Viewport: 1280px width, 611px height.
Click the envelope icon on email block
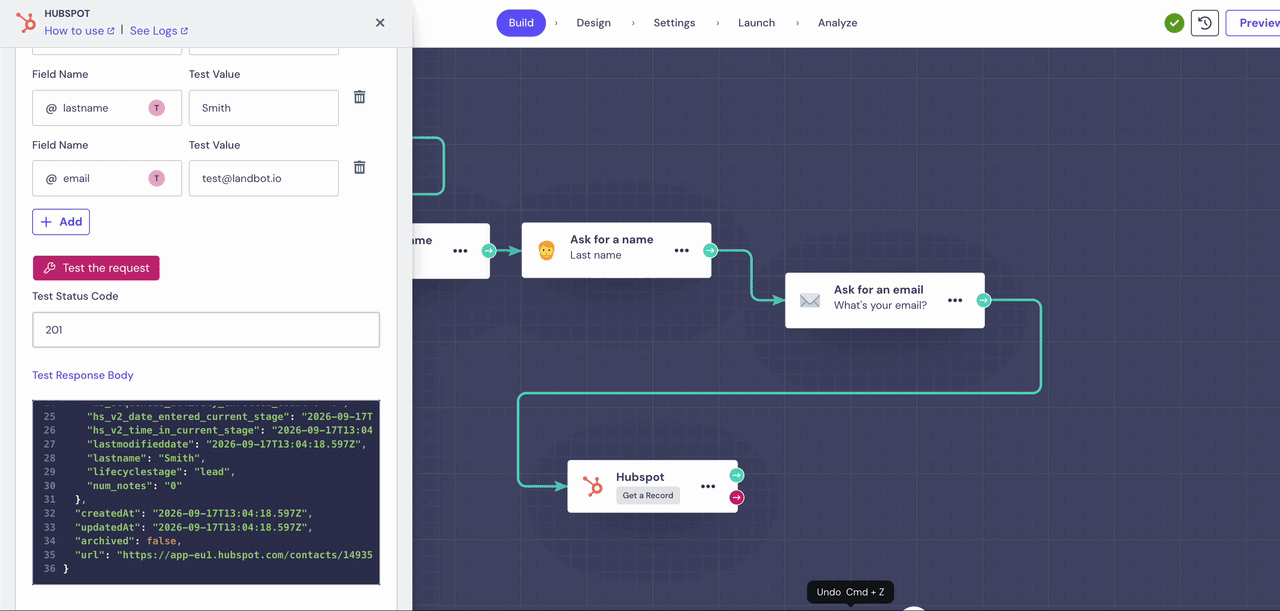[x=810, y=300]
